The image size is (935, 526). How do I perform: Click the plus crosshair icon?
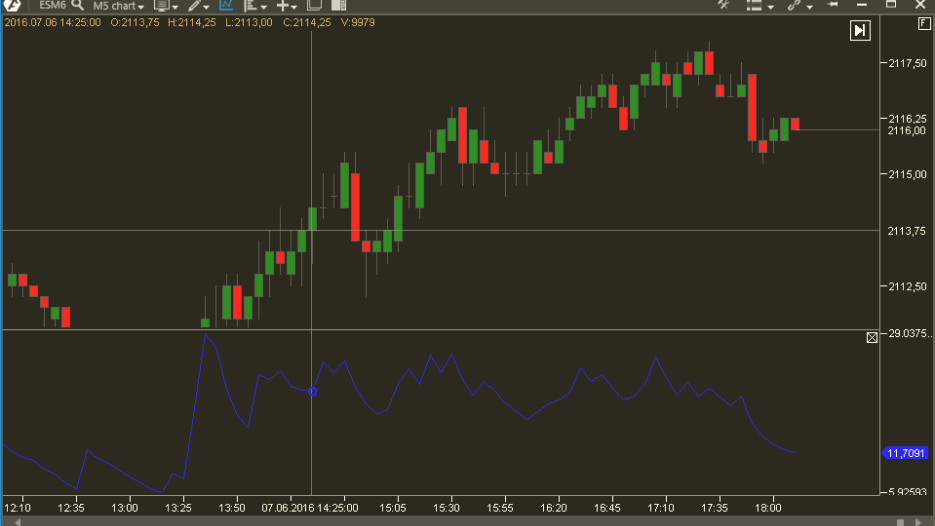click(282, 6)
